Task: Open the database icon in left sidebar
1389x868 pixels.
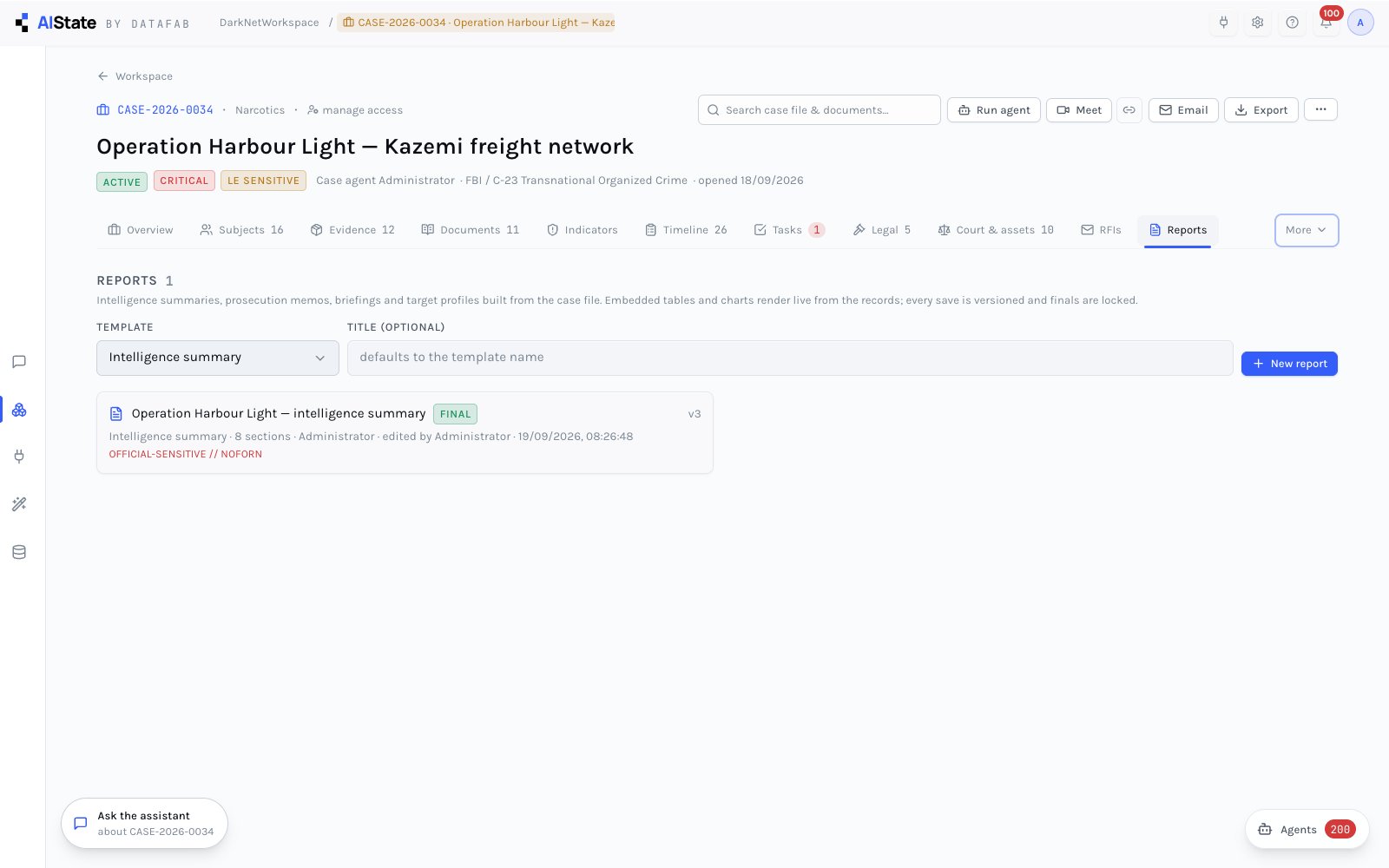Action: 19,552
